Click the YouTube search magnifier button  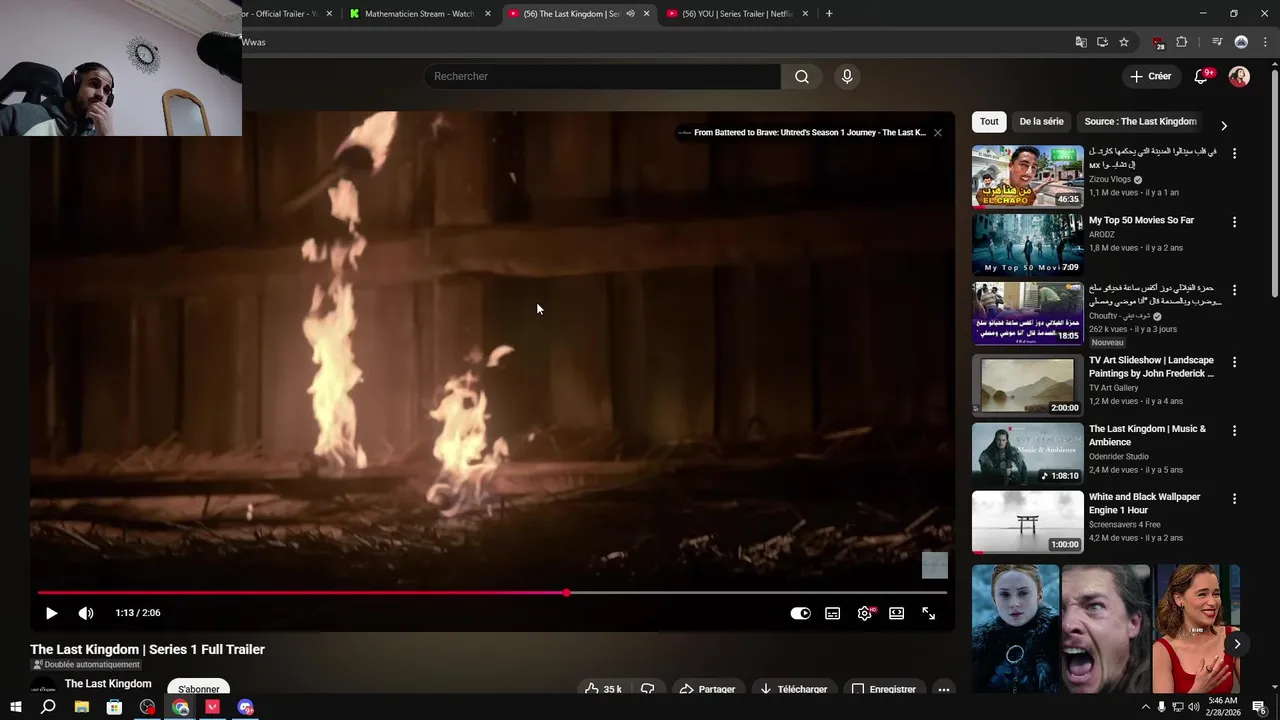[x=802, y=77]
